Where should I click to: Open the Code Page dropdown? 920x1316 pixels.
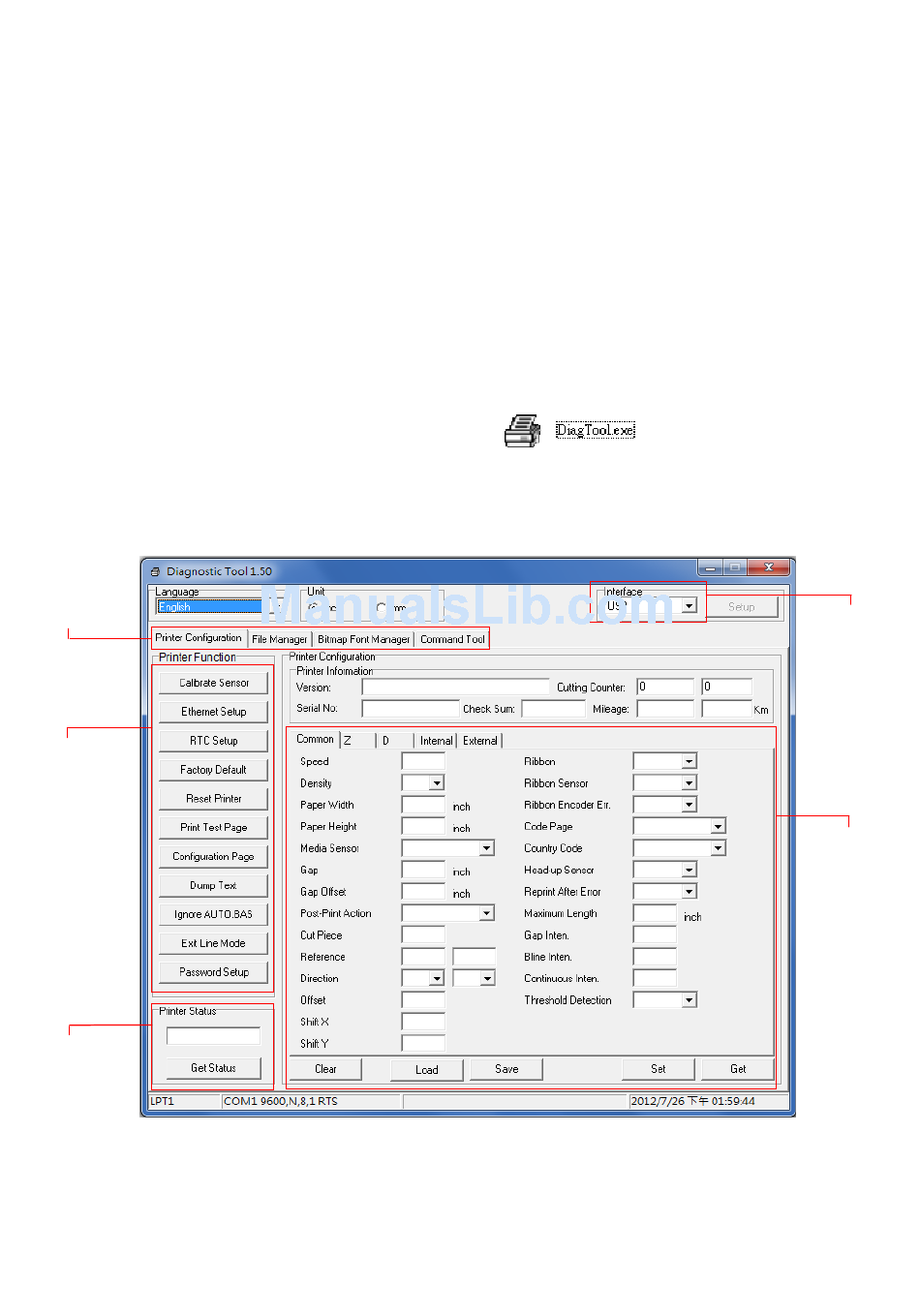click(719, 826)
